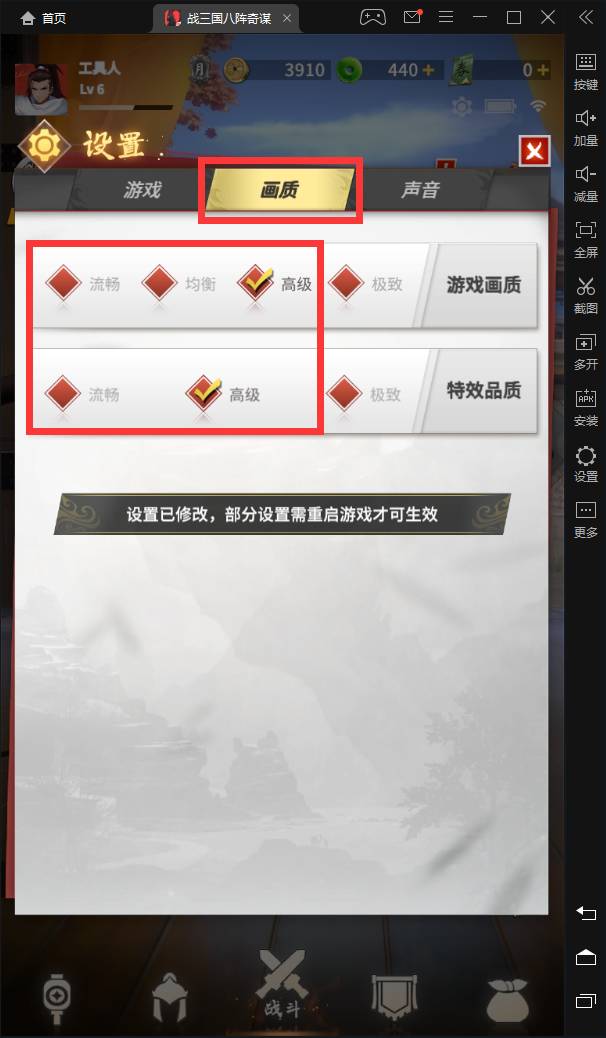The height and width of the screenshot is (1038, 606).
Task: Enter fullscreen with the 全屏 icon
Action: coord(585,239)
